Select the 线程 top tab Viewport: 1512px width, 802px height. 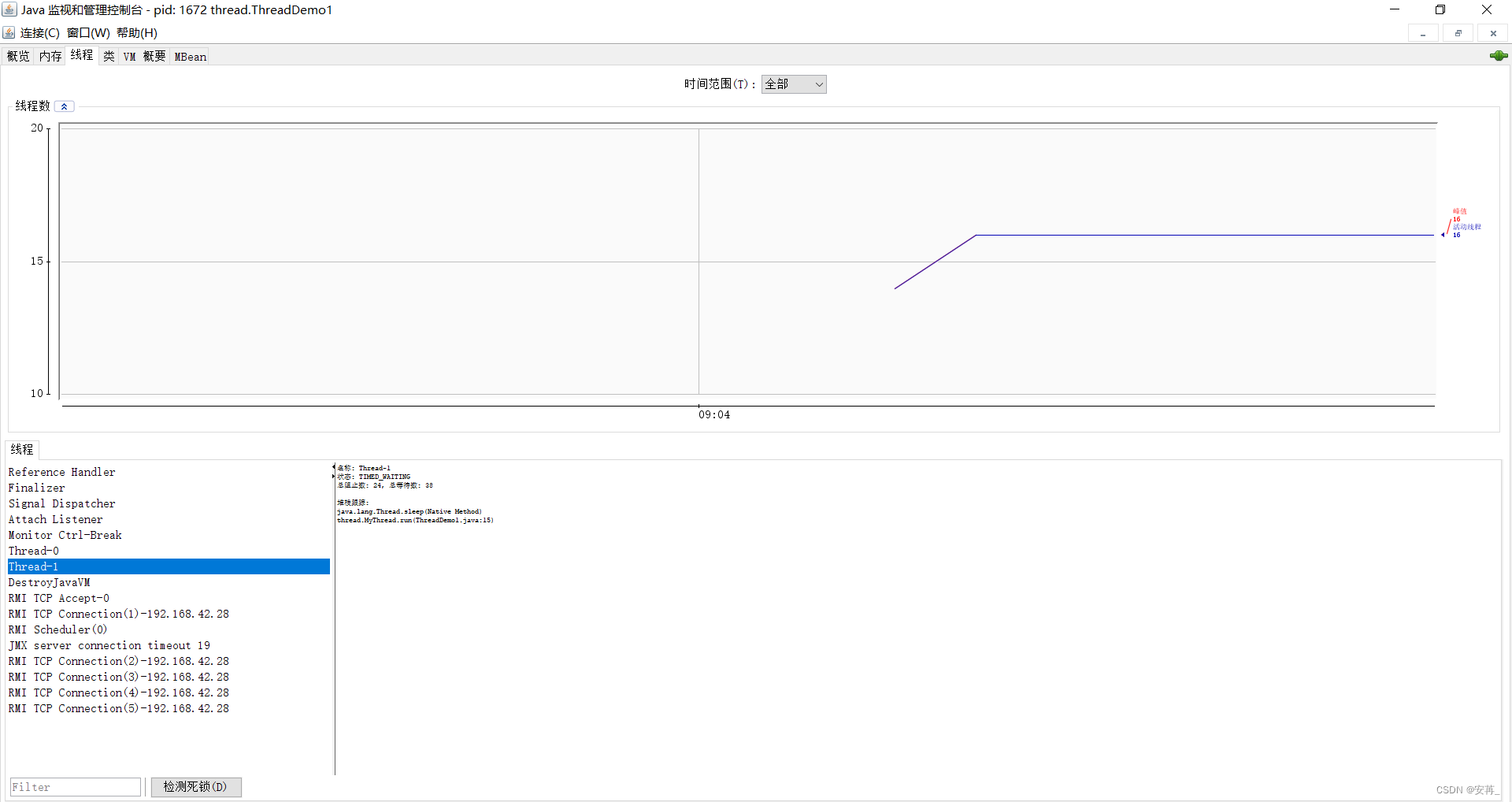[x=82, y=55]
